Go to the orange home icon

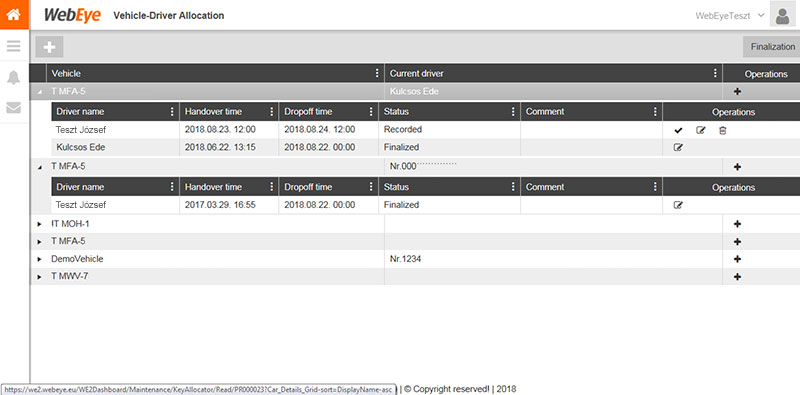pyautogui.click(x=14, y=14)
